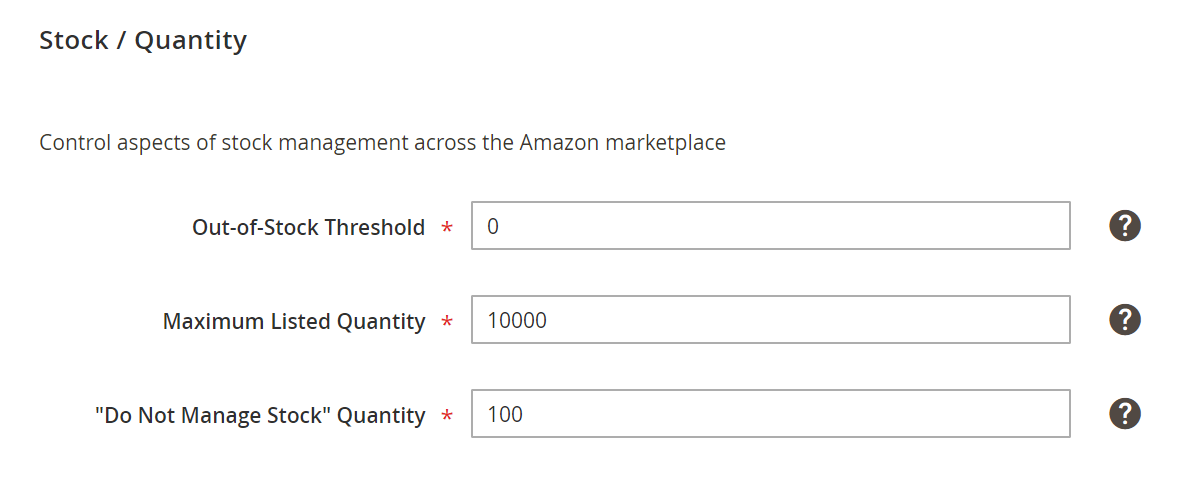The image size is (1184, 480).
Task: View help for "Do Not Manage Stock" Quantity
Action: [1124, 414]
